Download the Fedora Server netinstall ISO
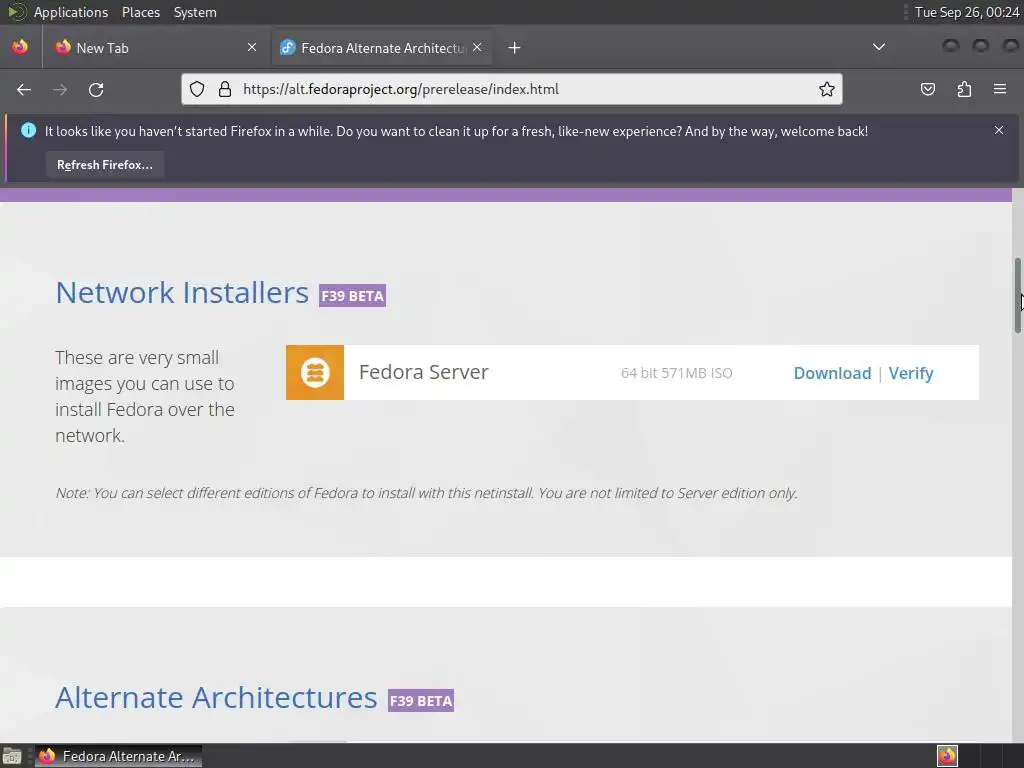Viewport: 1024px width, 768px height. click(x=832, y=373)
